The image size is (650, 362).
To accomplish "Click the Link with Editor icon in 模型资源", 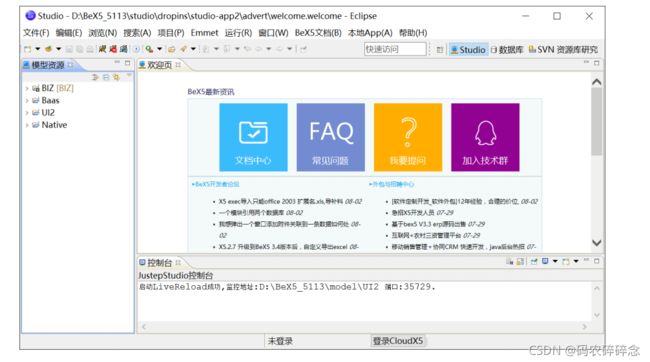I will (116, 77).
